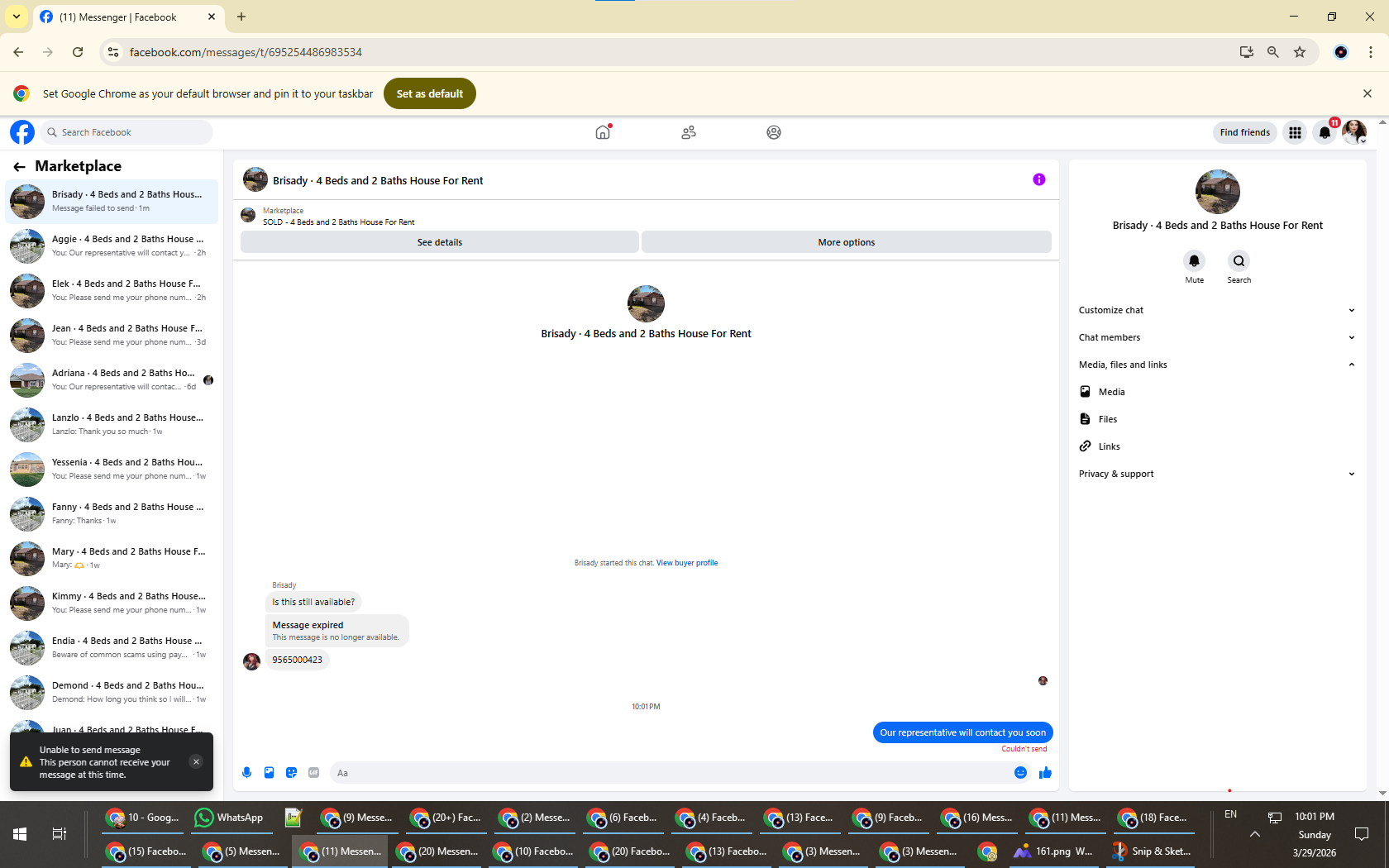
Task: Install app icon in address bar
Action: coord(1247,52)
